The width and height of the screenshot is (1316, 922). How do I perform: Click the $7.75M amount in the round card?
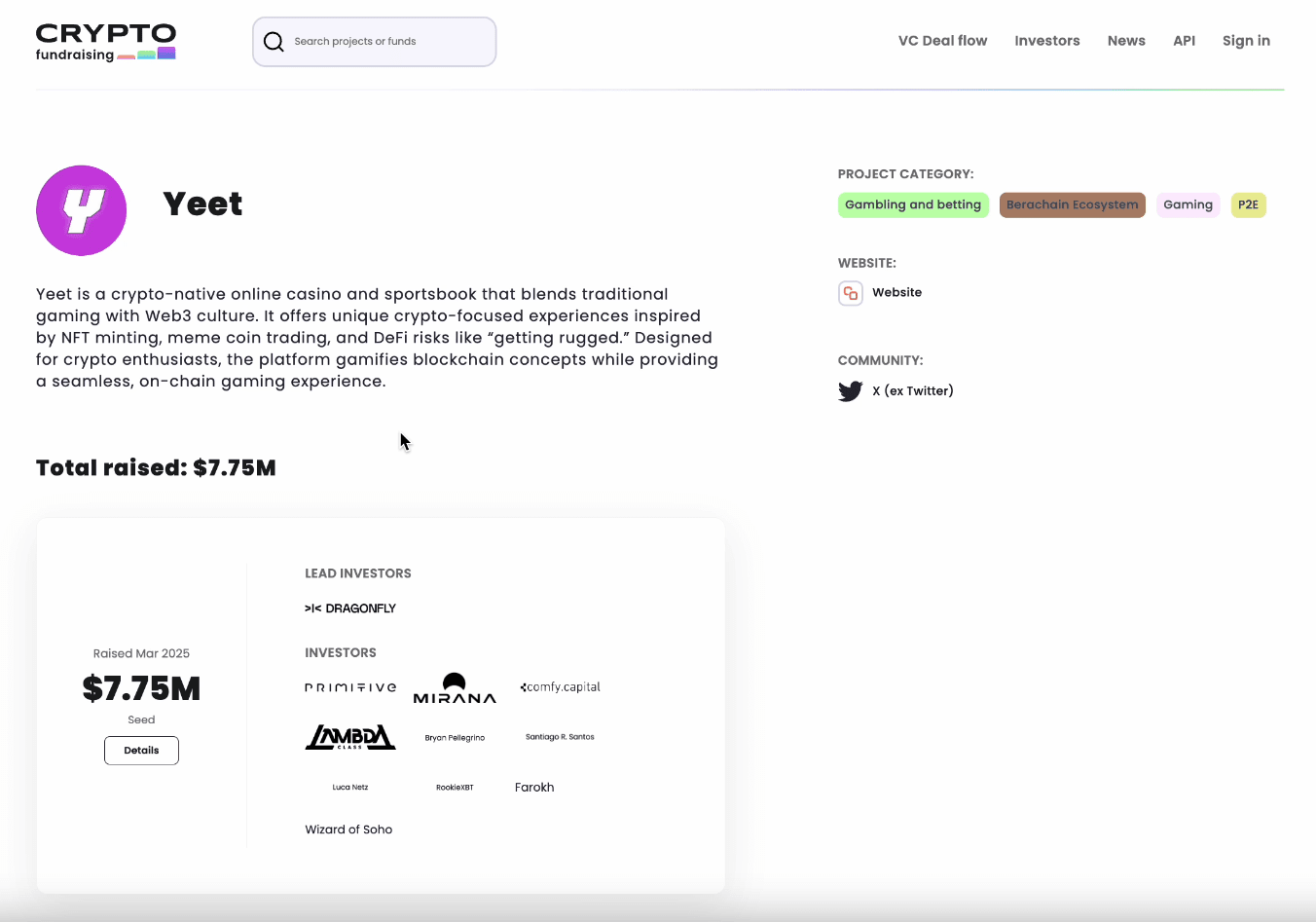tap(141, 688)
